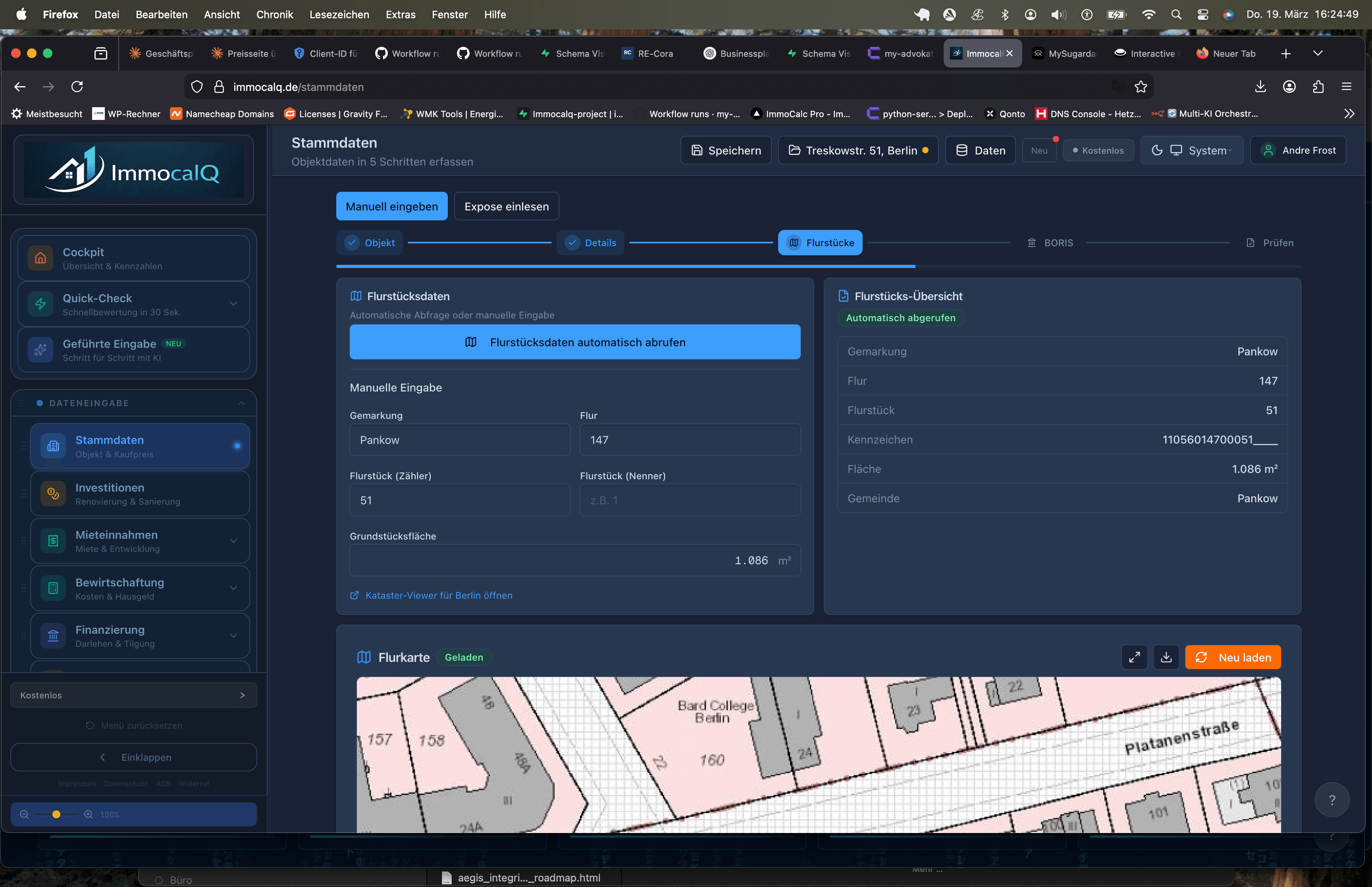
Task: Reload the page in Firefox
Action: click(x=77, y=87)
